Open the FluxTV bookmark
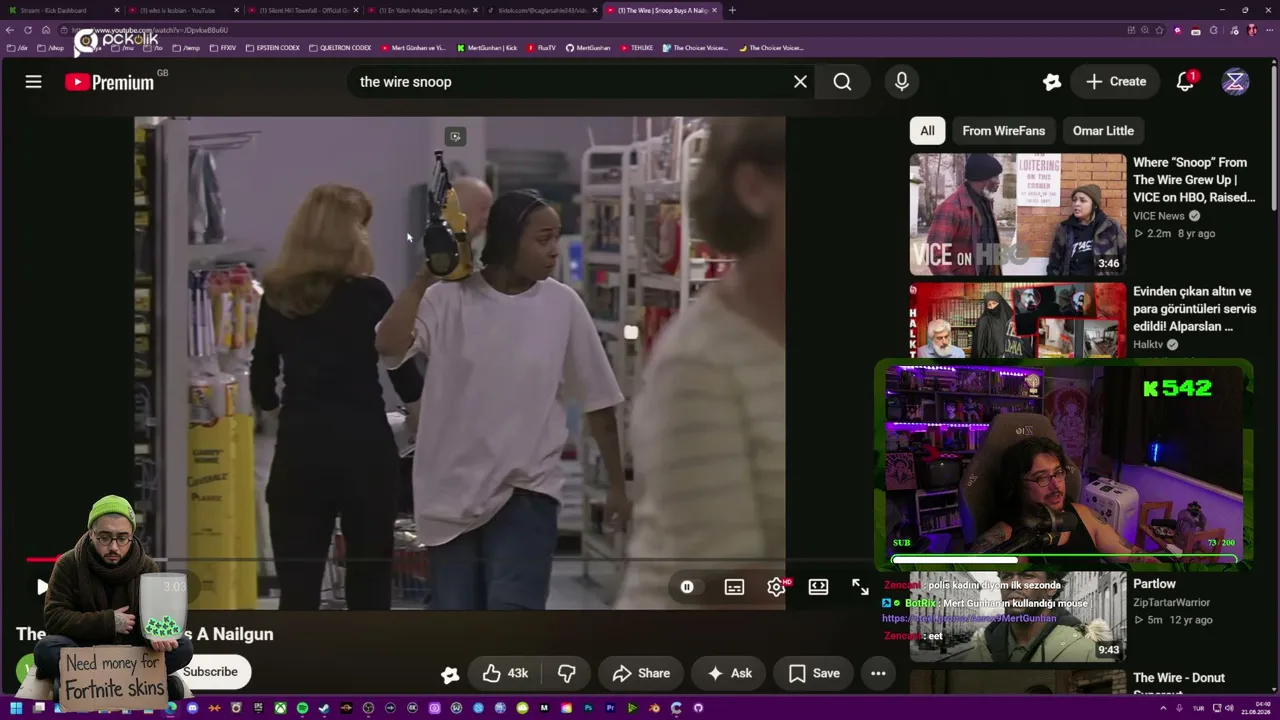 tap(541, 48)
